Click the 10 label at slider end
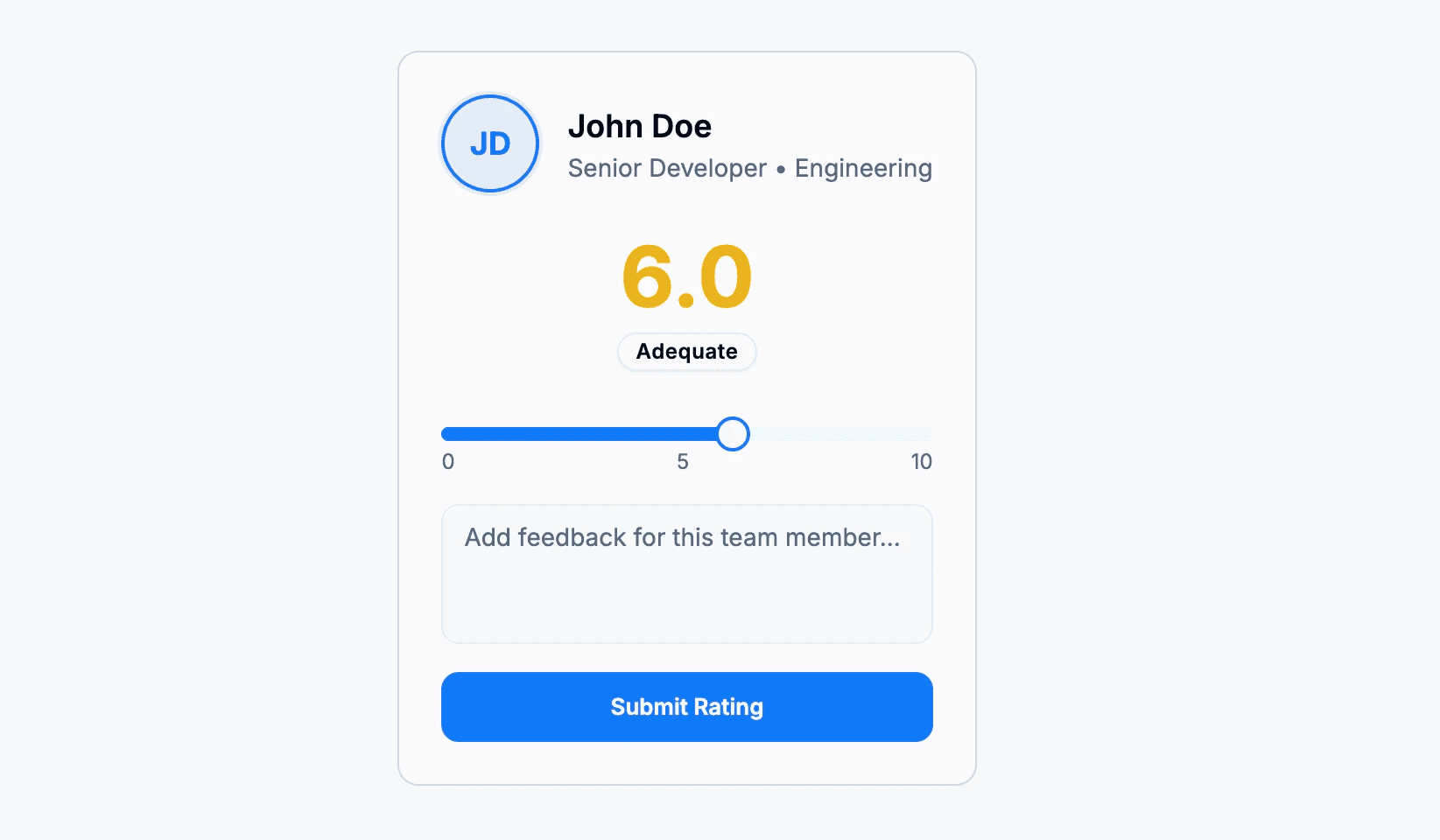This screenshot has height=840, width=1440. (x=920, y=461)
